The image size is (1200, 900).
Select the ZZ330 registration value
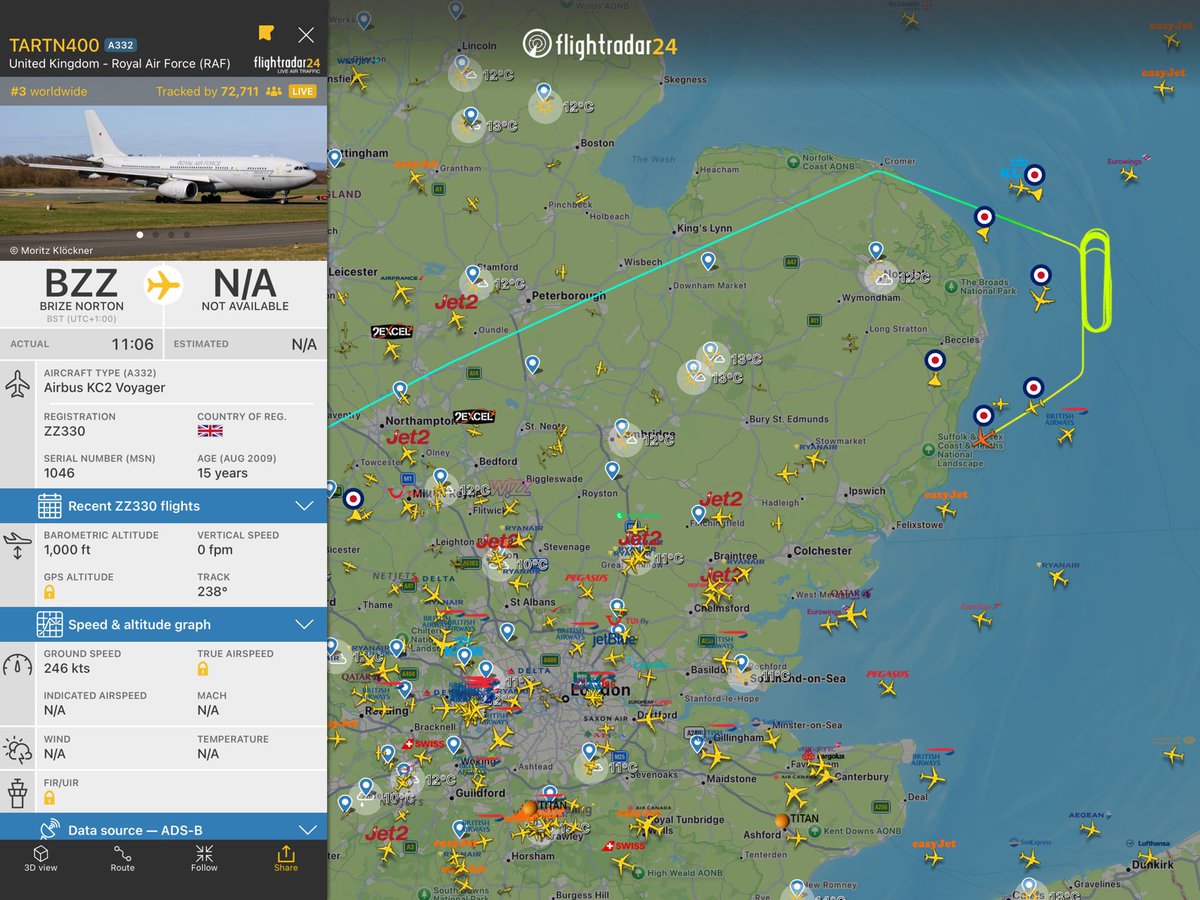65,431
